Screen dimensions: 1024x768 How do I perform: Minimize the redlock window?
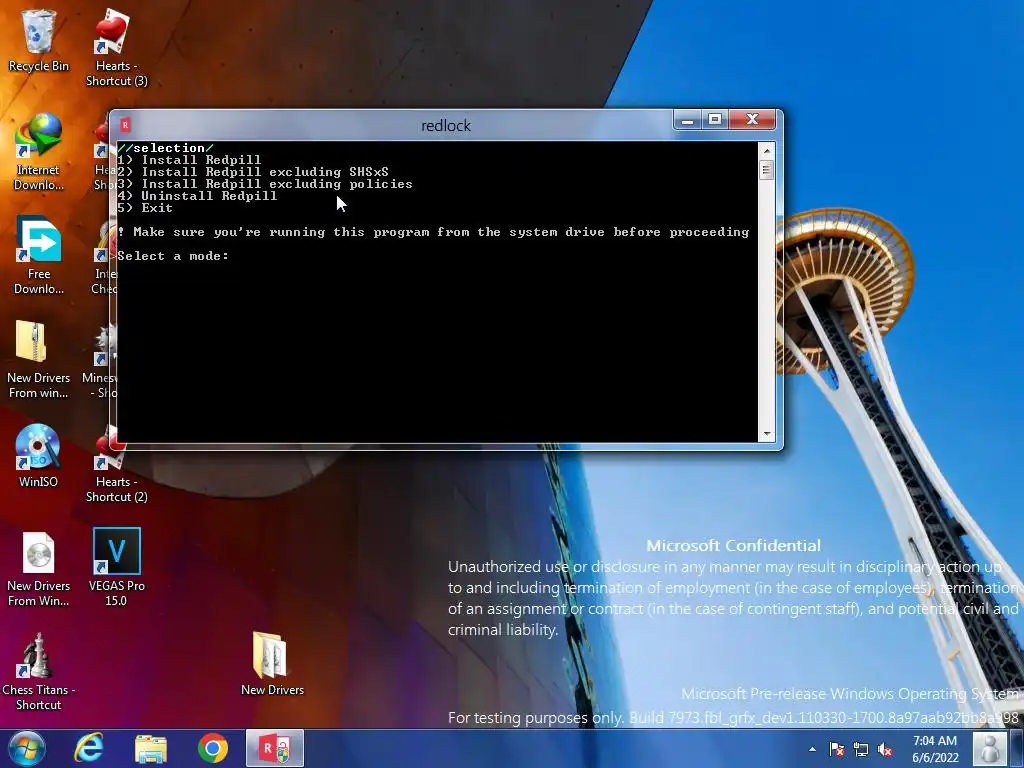point(687,120)
